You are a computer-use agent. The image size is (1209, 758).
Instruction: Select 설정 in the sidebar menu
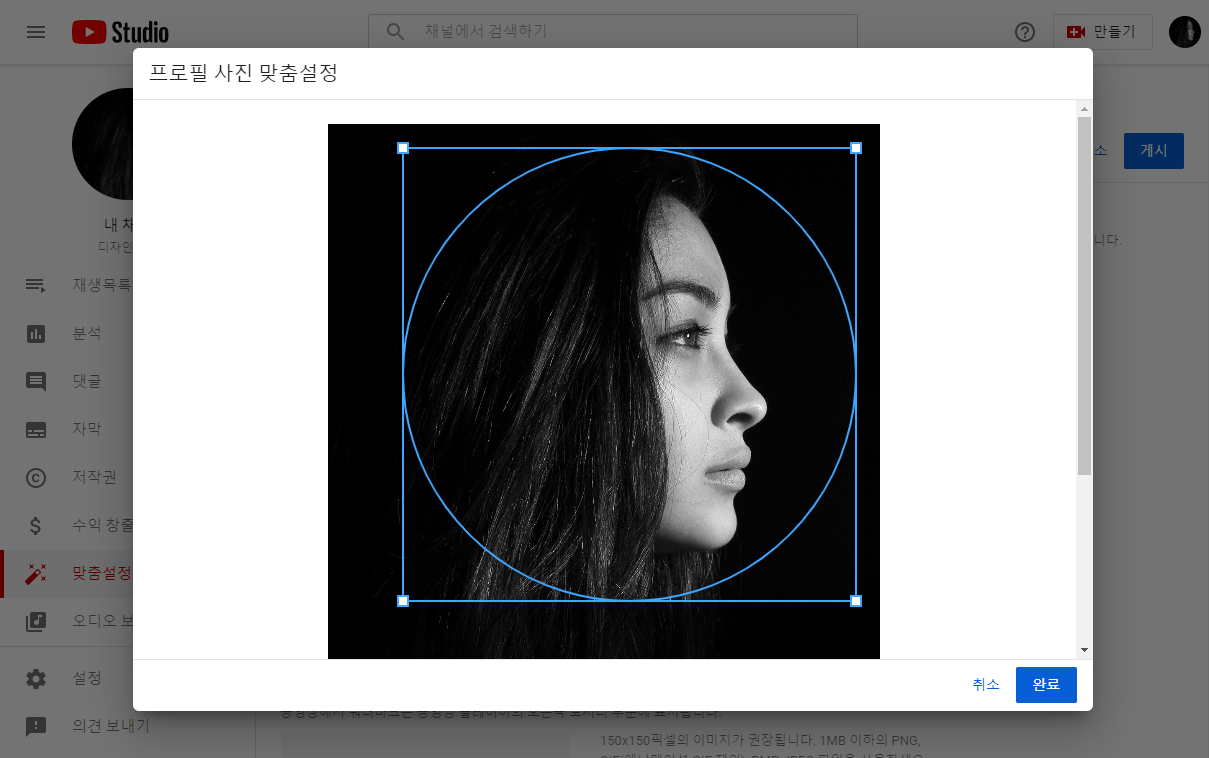pyautogui.click(x=87, y=679)
